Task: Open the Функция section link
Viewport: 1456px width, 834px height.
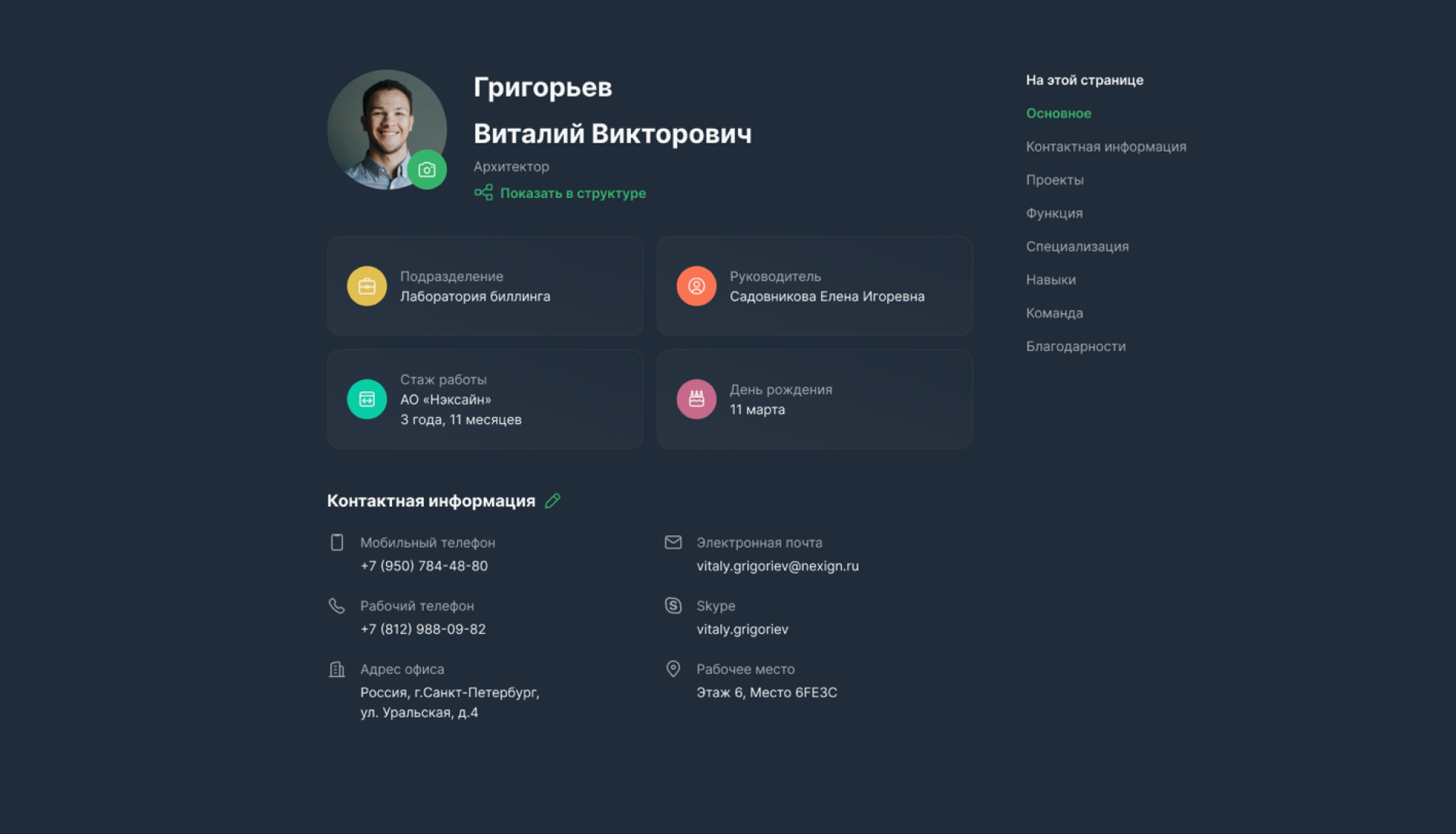Action: [x=1054, y=213]
